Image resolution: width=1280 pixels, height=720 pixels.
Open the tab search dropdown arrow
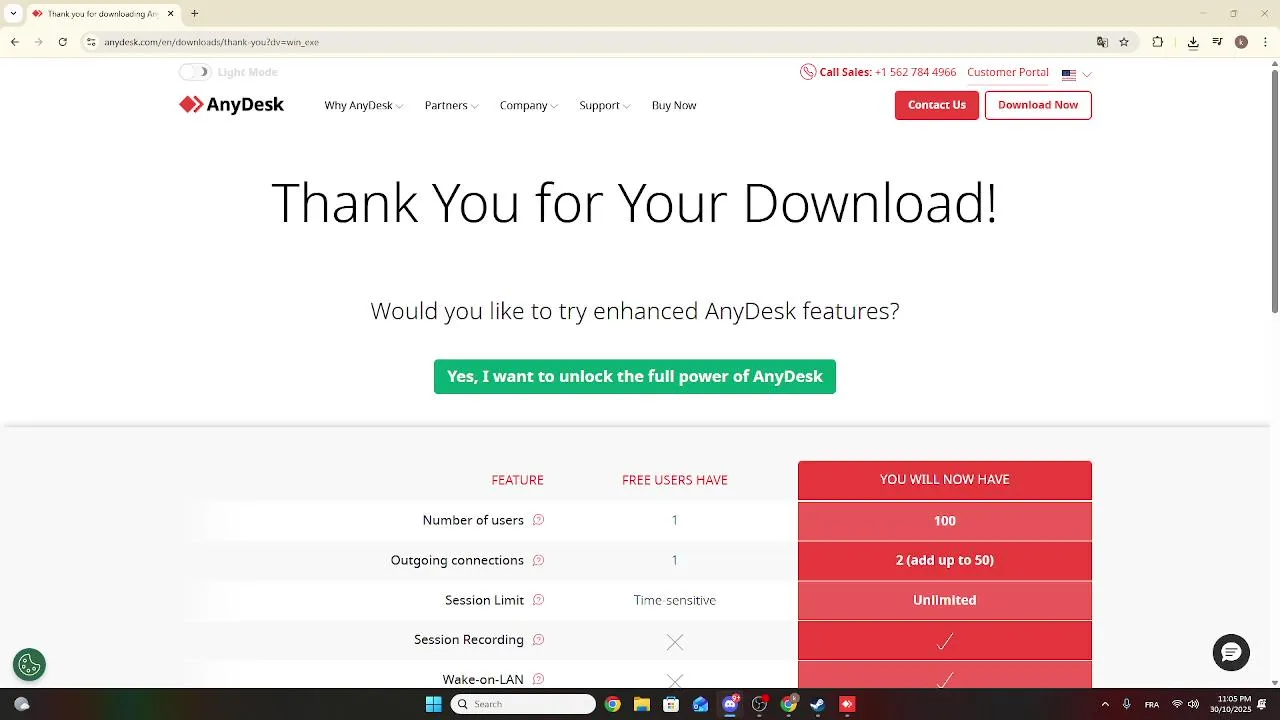(x=13, y=14)
